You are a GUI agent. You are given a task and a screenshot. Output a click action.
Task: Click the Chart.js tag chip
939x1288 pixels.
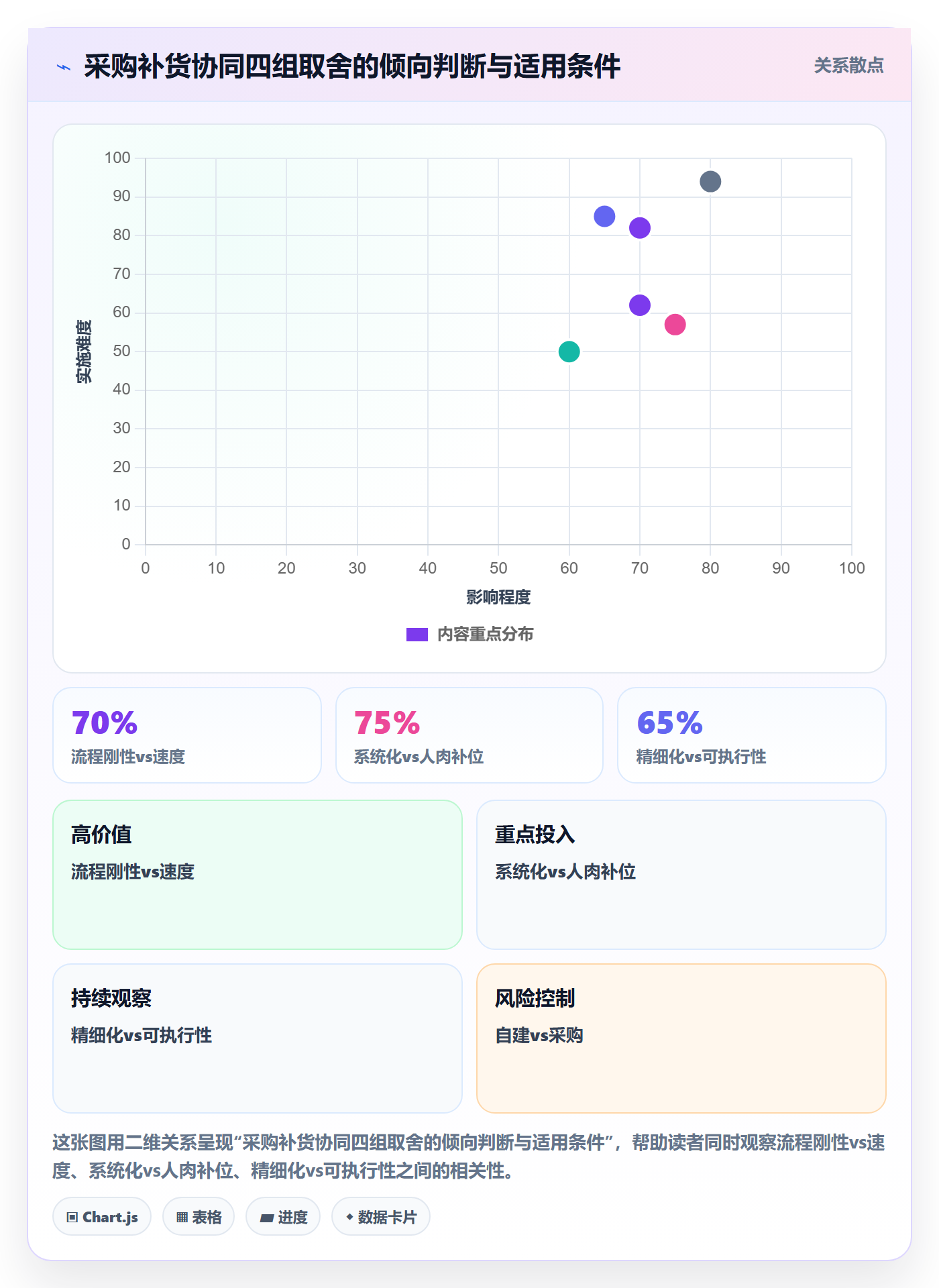[x=102, y=1217]
